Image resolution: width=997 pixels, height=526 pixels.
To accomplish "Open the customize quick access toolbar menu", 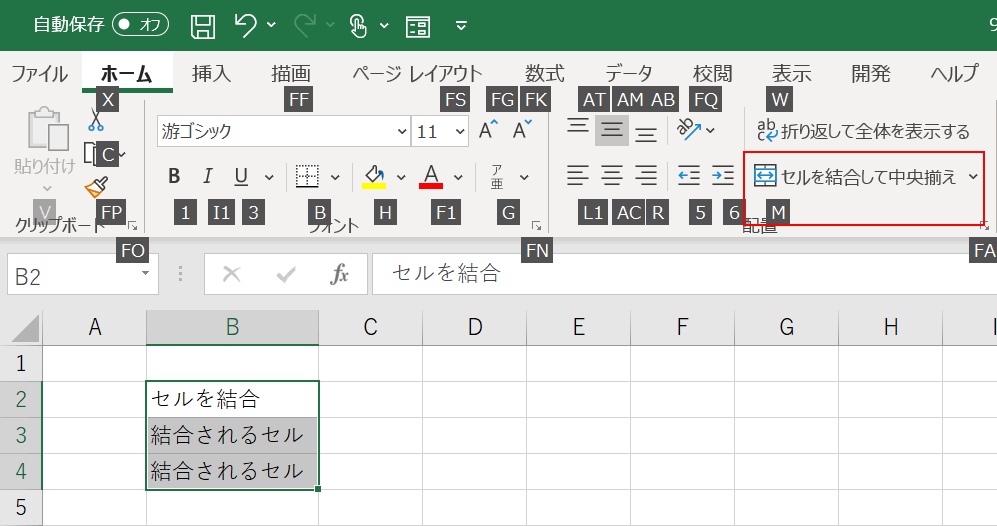I will pyautogui.click(x=462, y=25).
